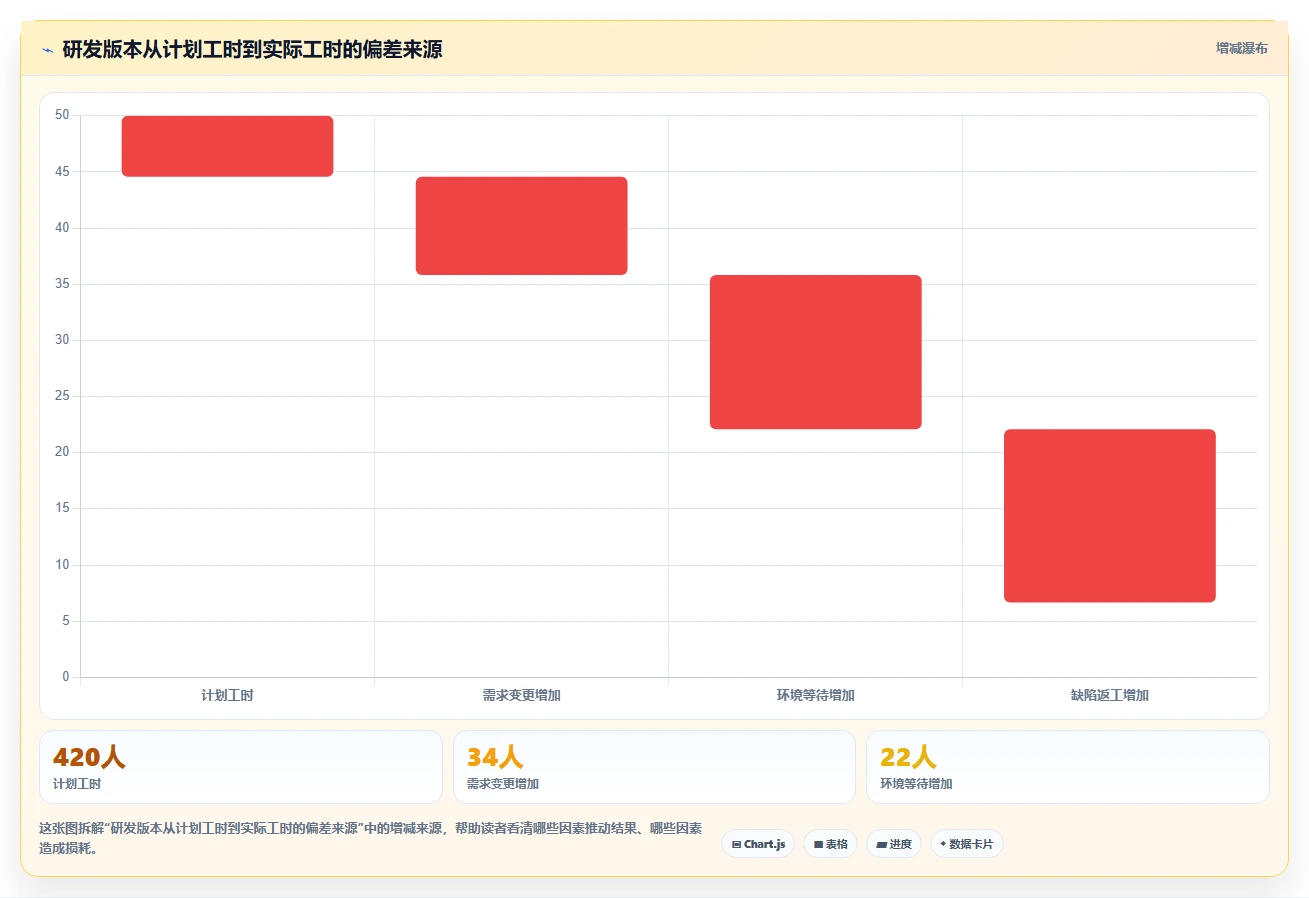
Task: Select the red 环境等待增加 waterfall bar
Action: click(x=815, y=352)
